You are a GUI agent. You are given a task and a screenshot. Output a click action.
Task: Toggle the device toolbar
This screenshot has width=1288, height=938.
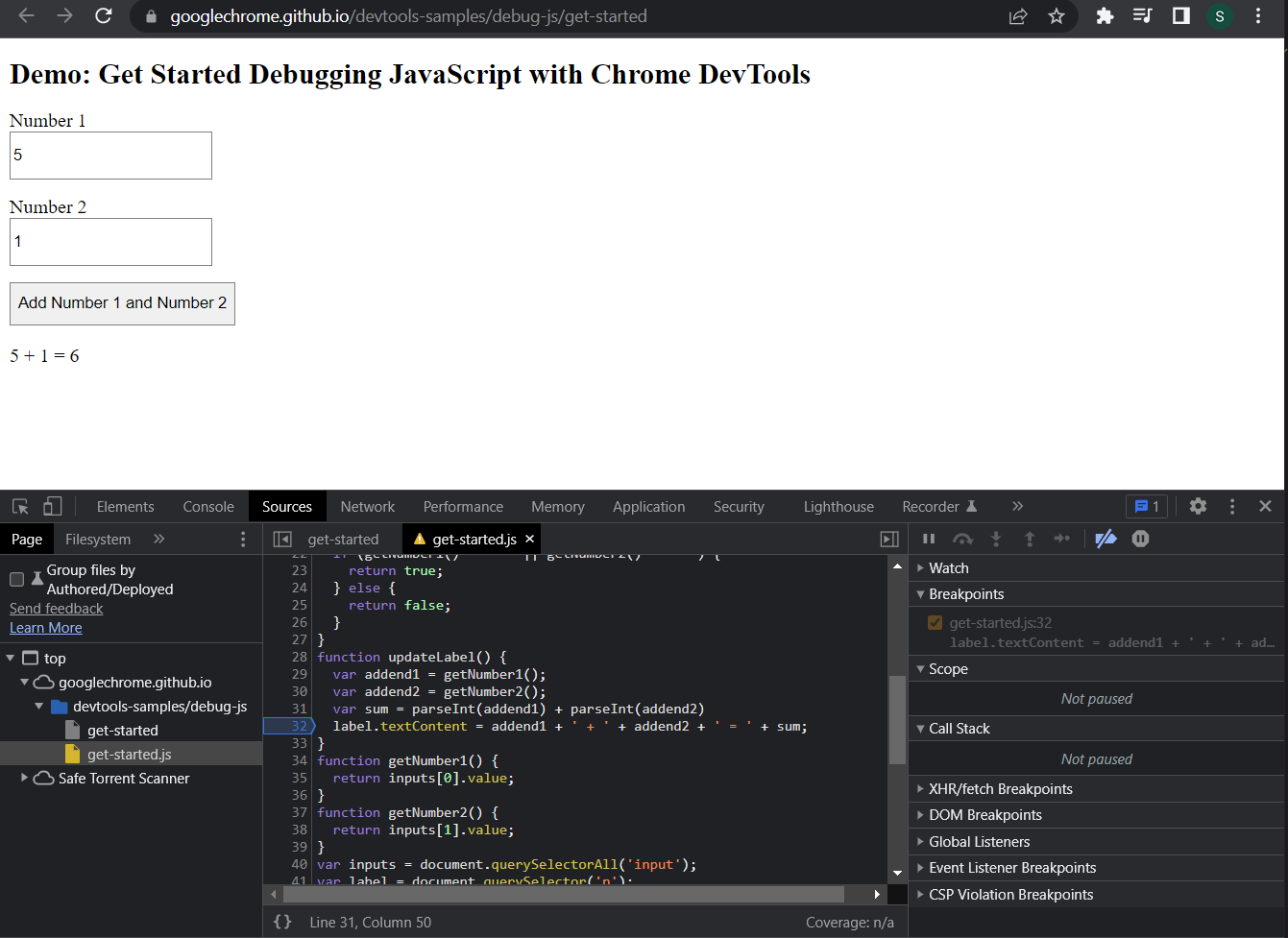(53, 506)
